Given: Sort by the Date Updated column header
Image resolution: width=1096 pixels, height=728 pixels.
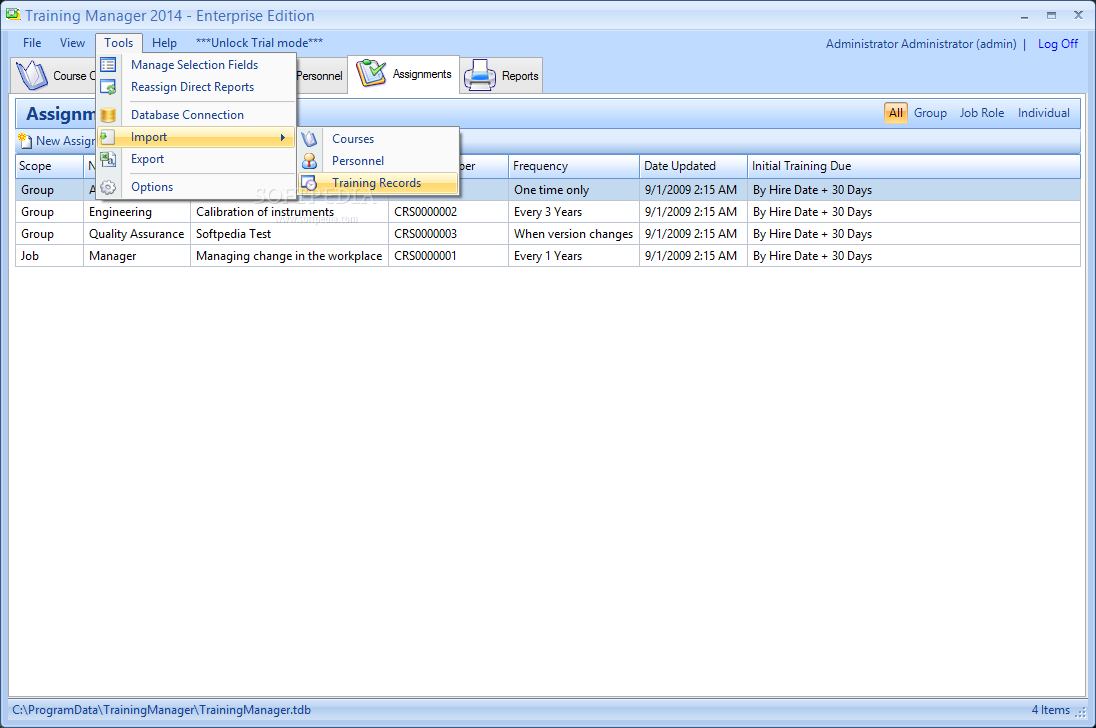Looking at the screenshot, I should point(693,166).
